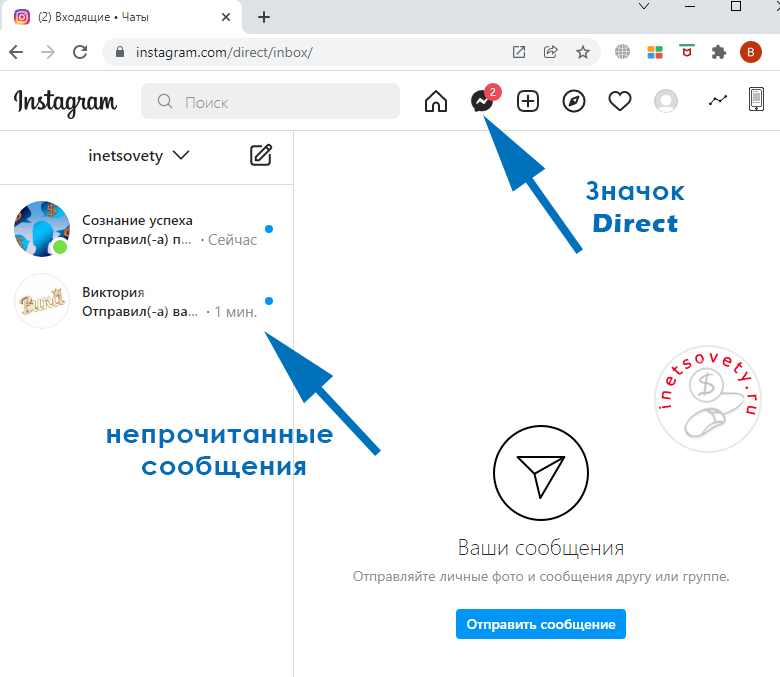
Task: Open page in app icon in address bar
Action: [519, 52]
